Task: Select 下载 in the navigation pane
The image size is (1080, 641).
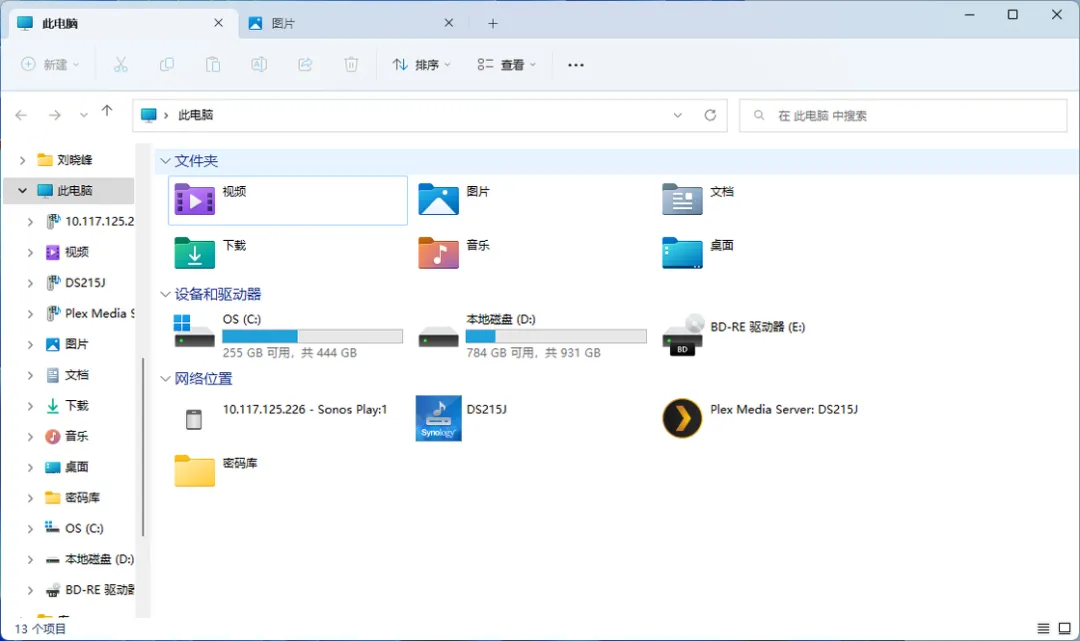Action: 76,406
